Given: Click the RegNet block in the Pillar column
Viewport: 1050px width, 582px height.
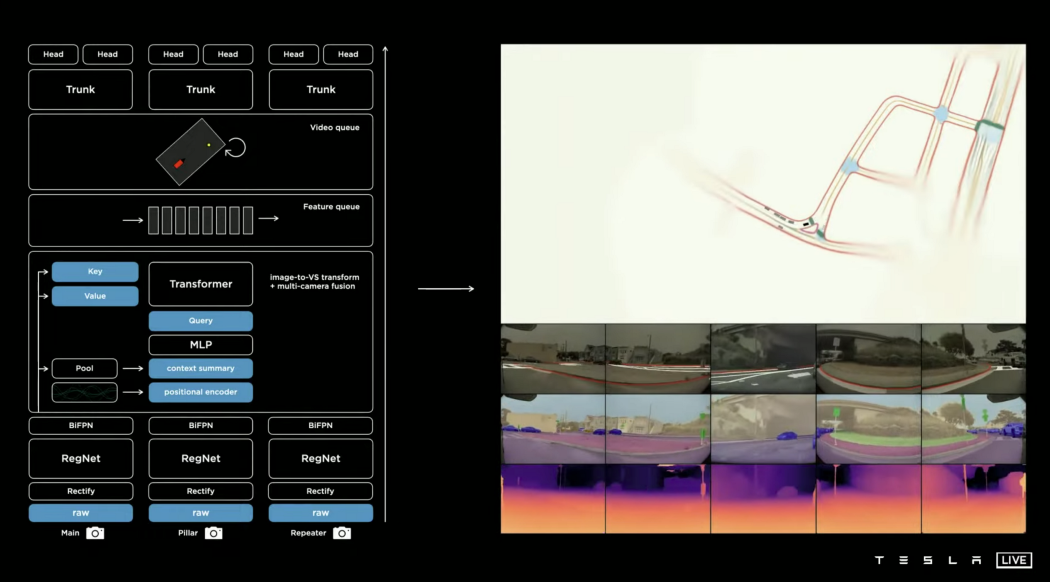Looking at the screenshot, I should click(x=201, y=458).
